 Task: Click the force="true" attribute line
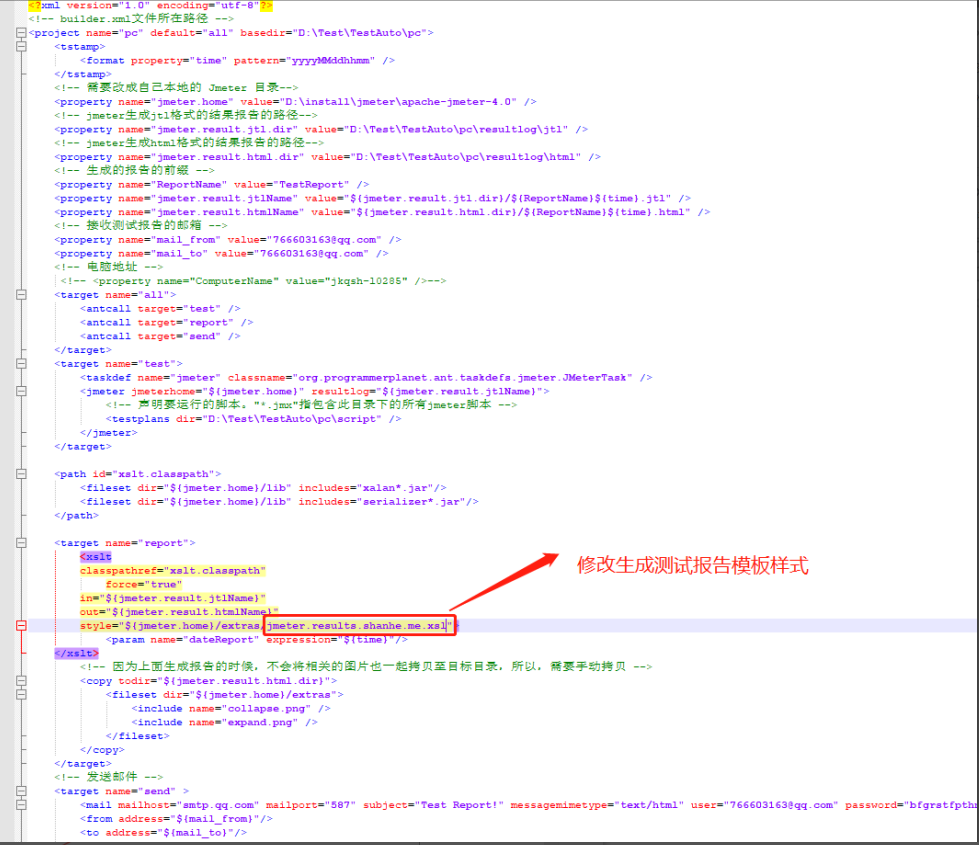pyautogui.click(x=144, y=585)
